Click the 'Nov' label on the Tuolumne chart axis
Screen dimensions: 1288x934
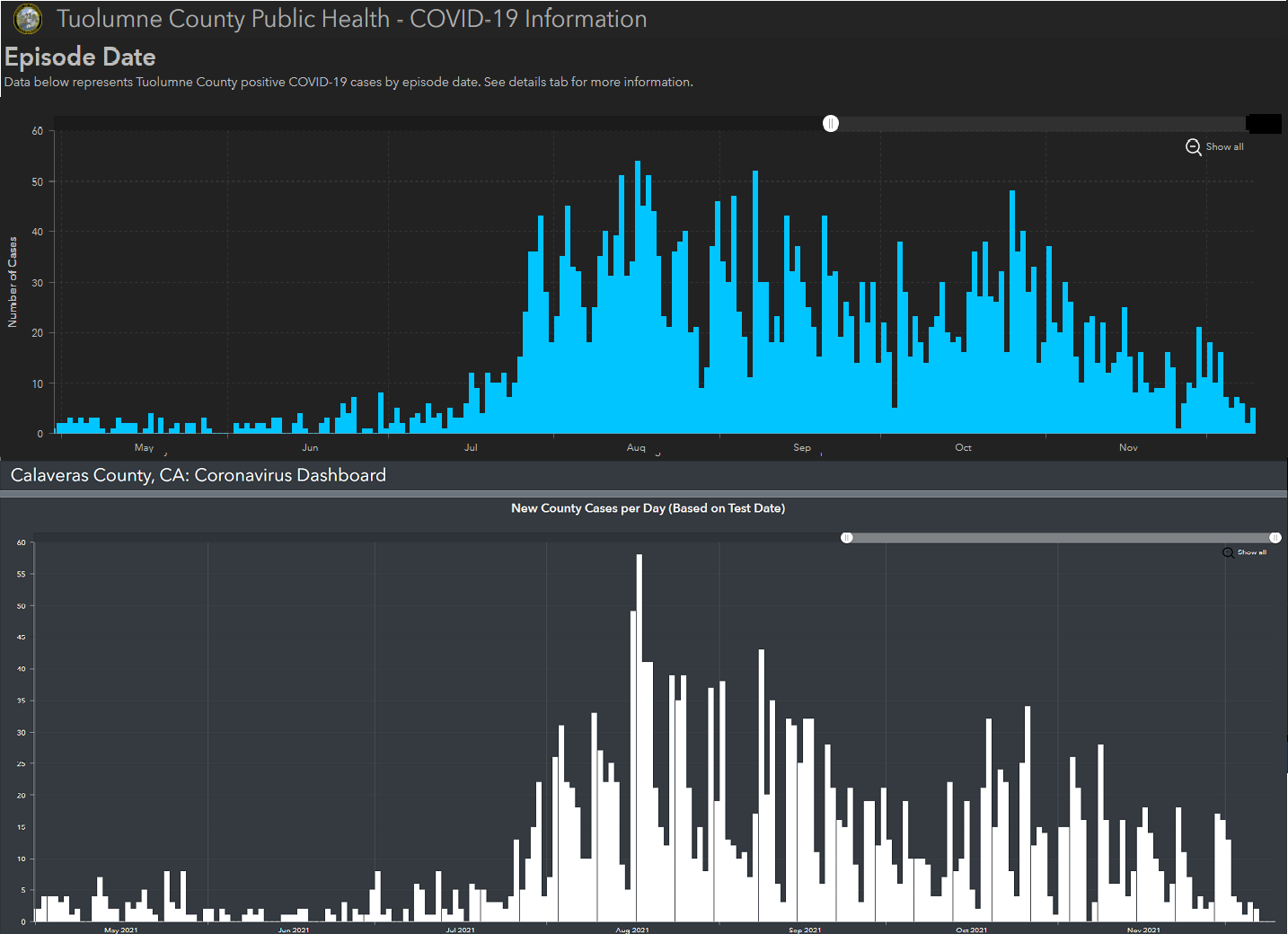click(x=1128, y=447)
